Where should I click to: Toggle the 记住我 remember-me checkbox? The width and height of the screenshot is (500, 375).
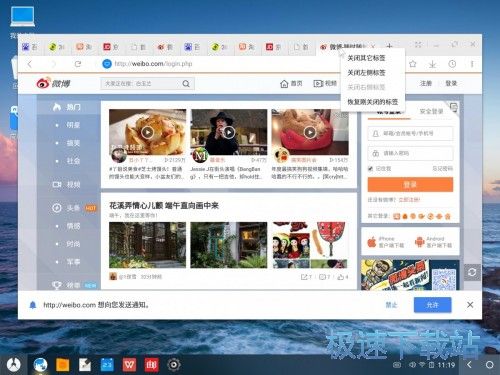[x=370, y=169]
